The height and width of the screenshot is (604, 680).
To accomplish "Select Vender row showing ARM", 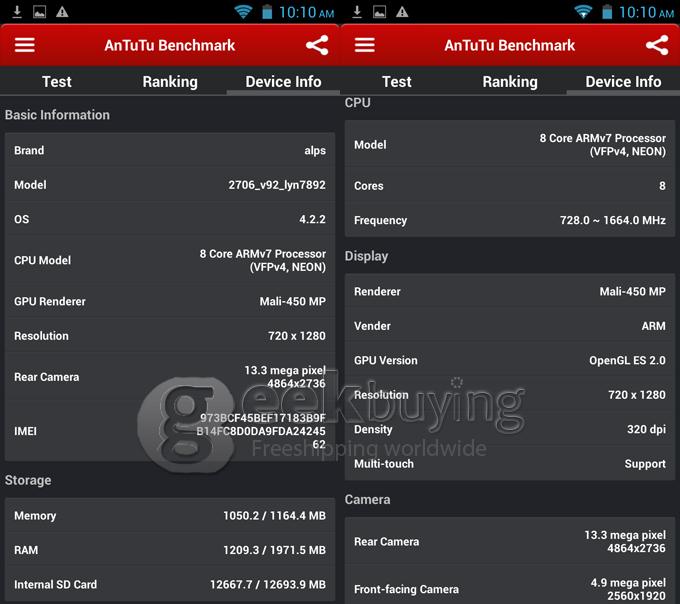I will click(510, 326).
